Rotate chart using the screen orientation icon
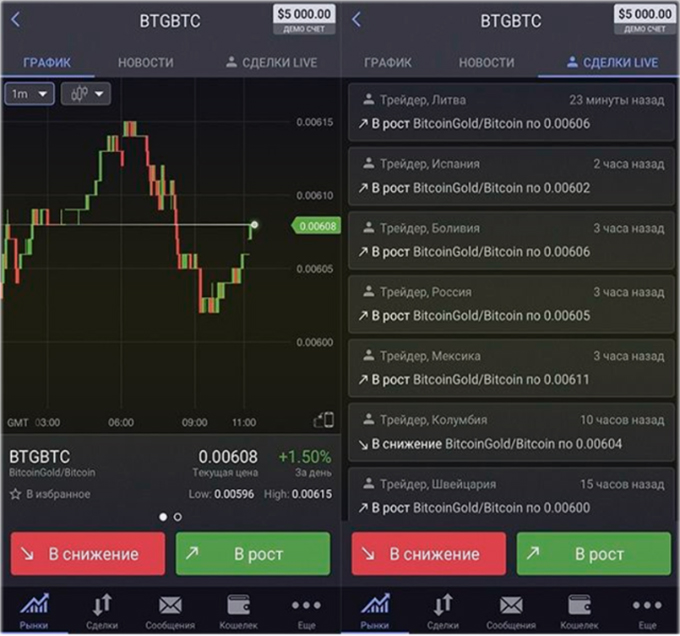 click(x=323, y=420)
